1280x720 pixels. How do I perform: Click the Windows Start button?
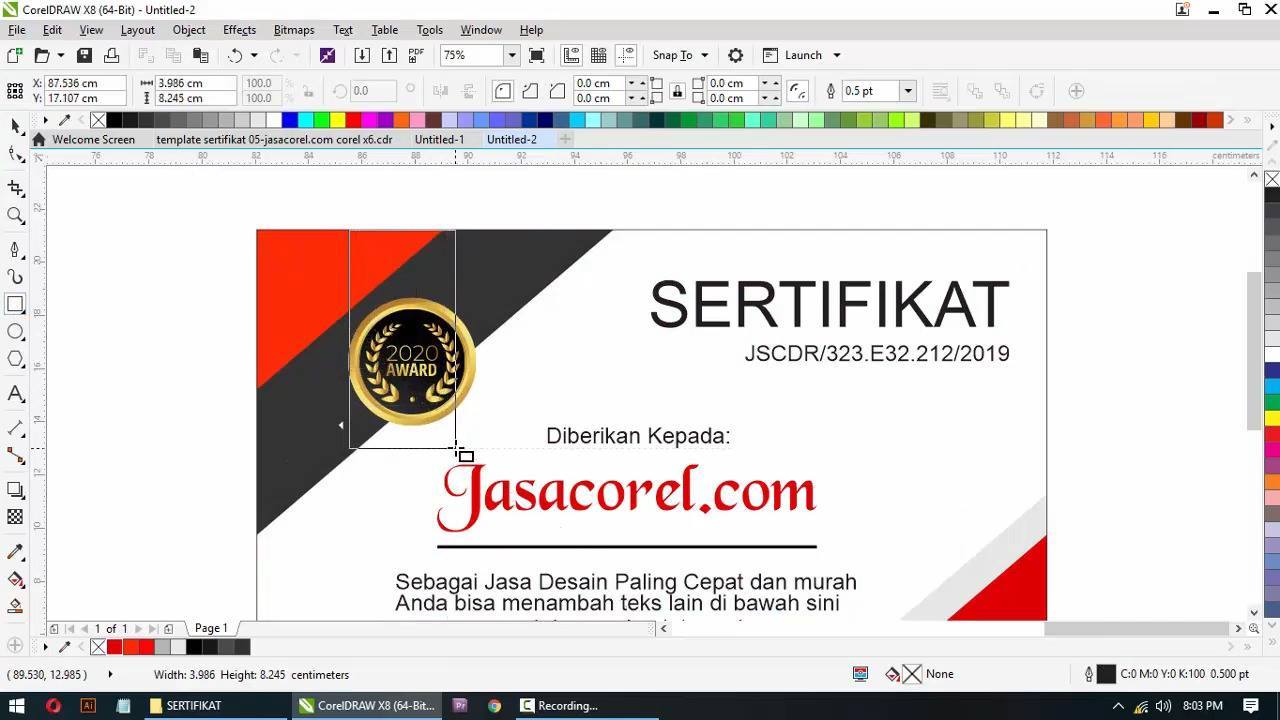[17, 705]
